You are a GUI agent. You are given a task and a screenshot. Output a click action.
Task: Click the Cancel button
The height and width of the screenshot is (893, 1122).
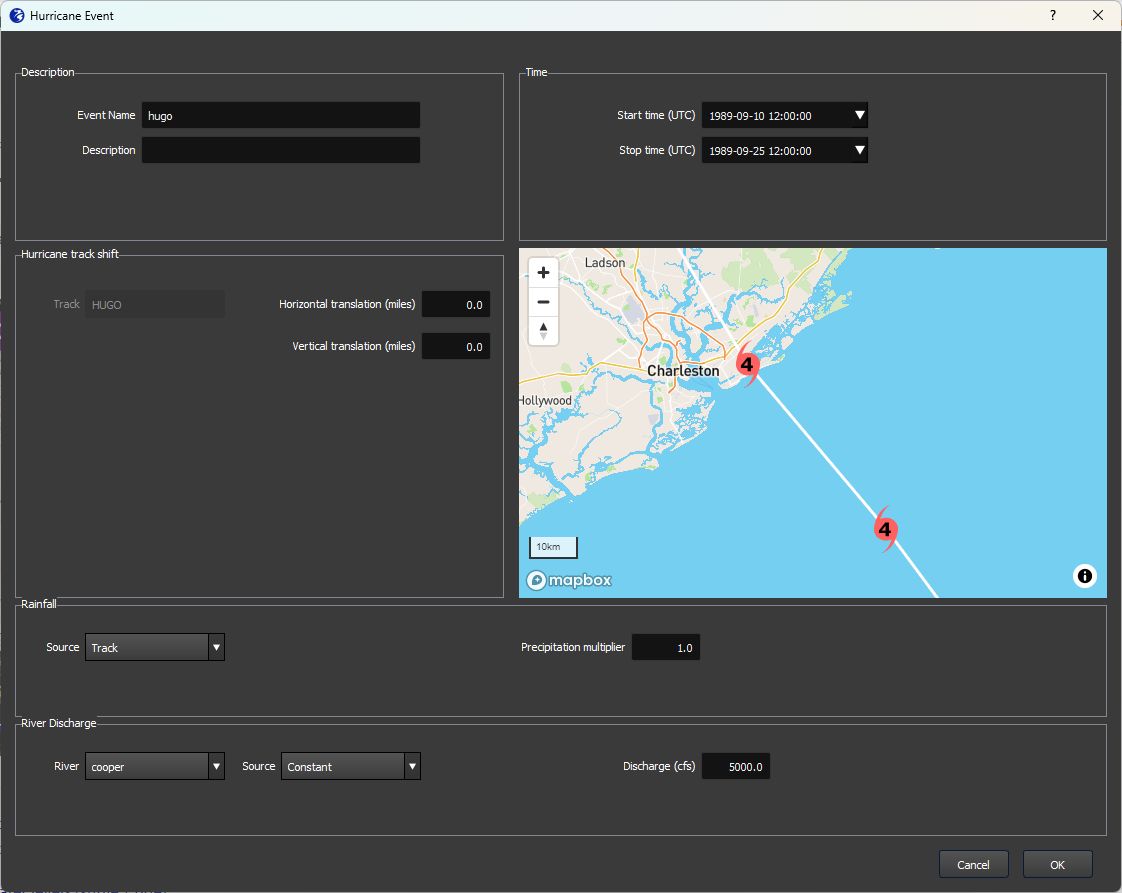(x=973, y=864)
